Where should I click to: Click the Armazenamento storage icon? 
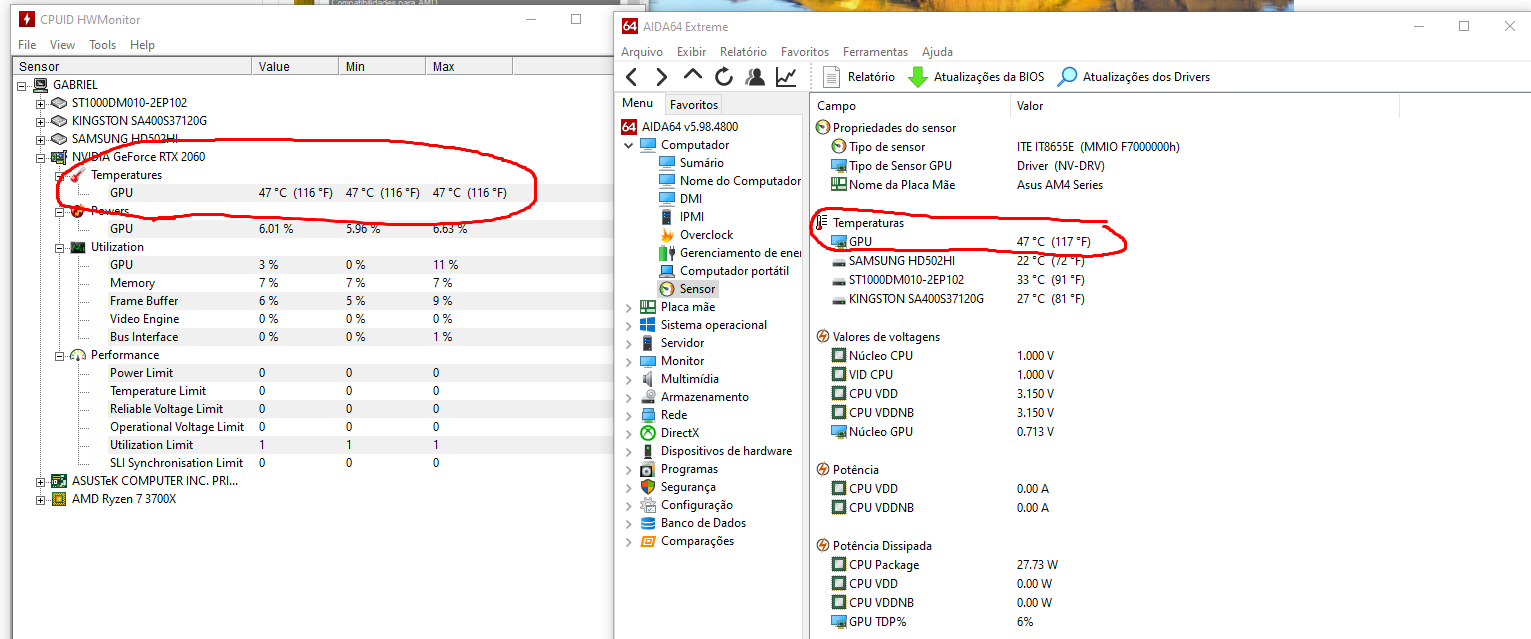[648, 397]
